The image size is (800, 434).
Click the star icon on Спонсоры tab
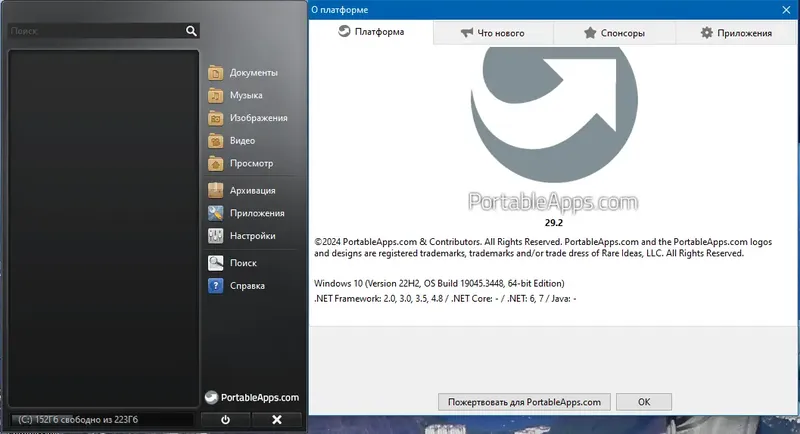coord(590,33)
